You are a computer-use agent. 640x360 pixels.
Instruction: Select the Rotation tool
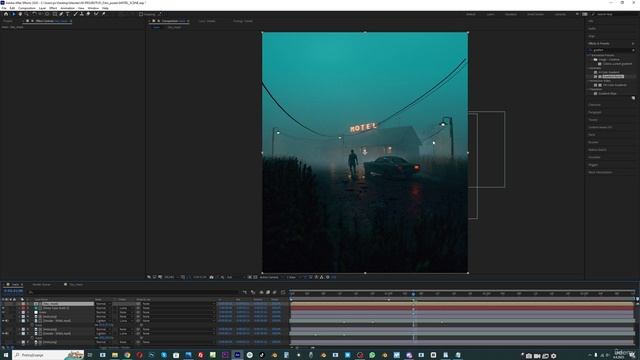click(34, 14)
